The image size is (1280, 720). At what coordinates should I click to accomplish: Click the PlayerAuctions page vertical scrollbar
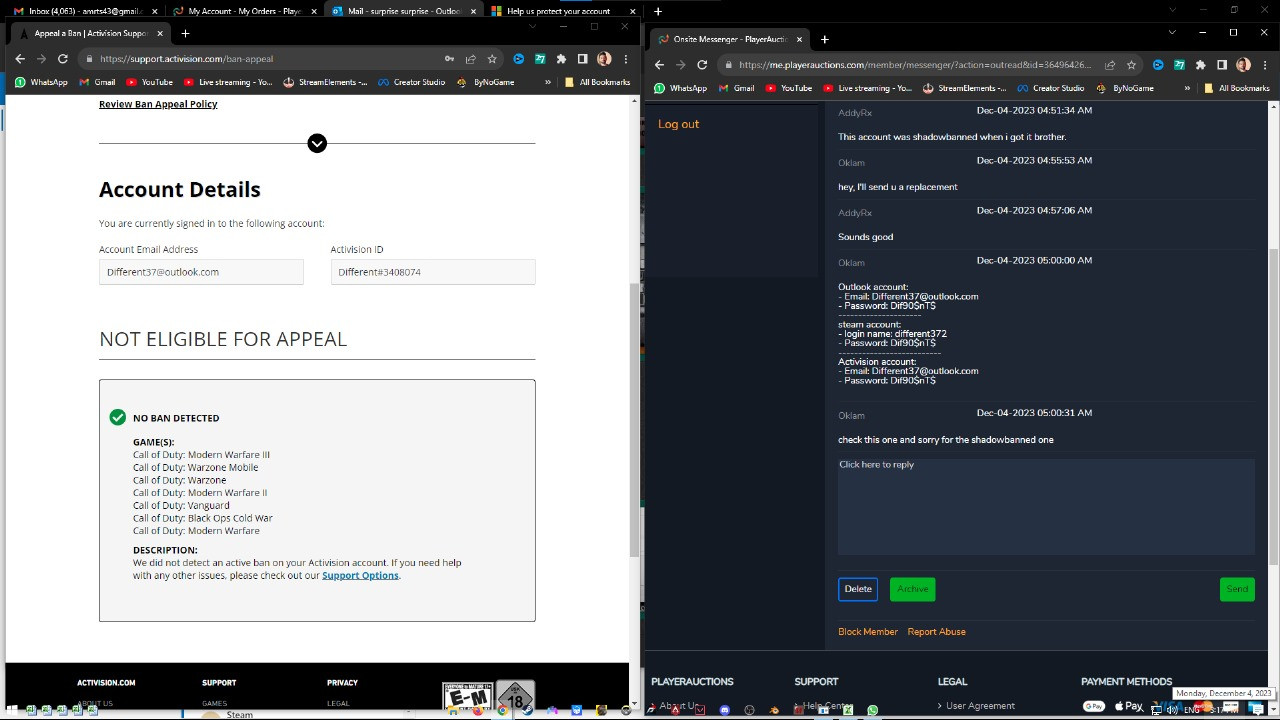click(1274, 408)
